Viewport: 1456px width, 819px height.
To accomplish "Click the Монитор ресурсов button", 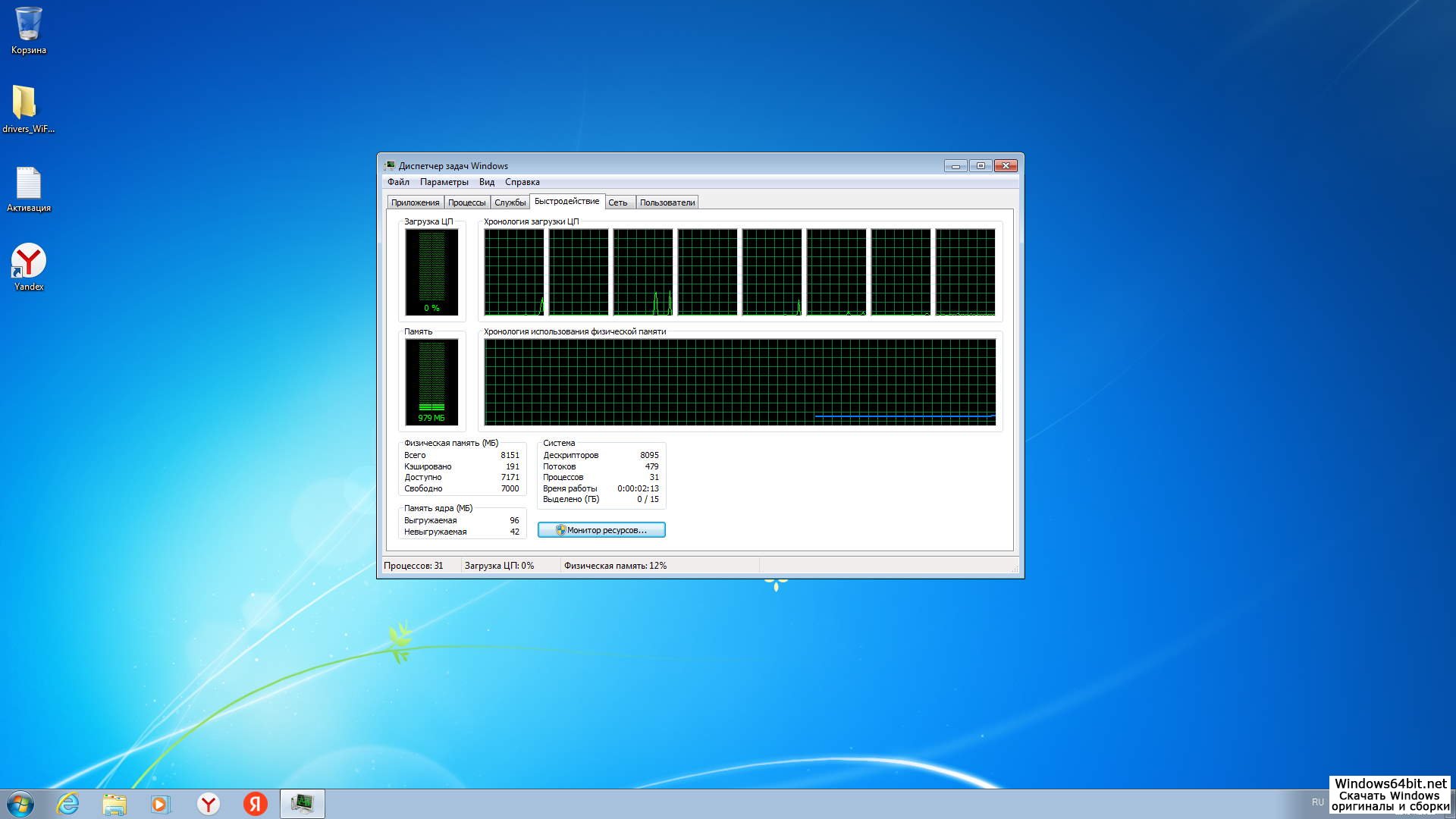I will (601, 530).
